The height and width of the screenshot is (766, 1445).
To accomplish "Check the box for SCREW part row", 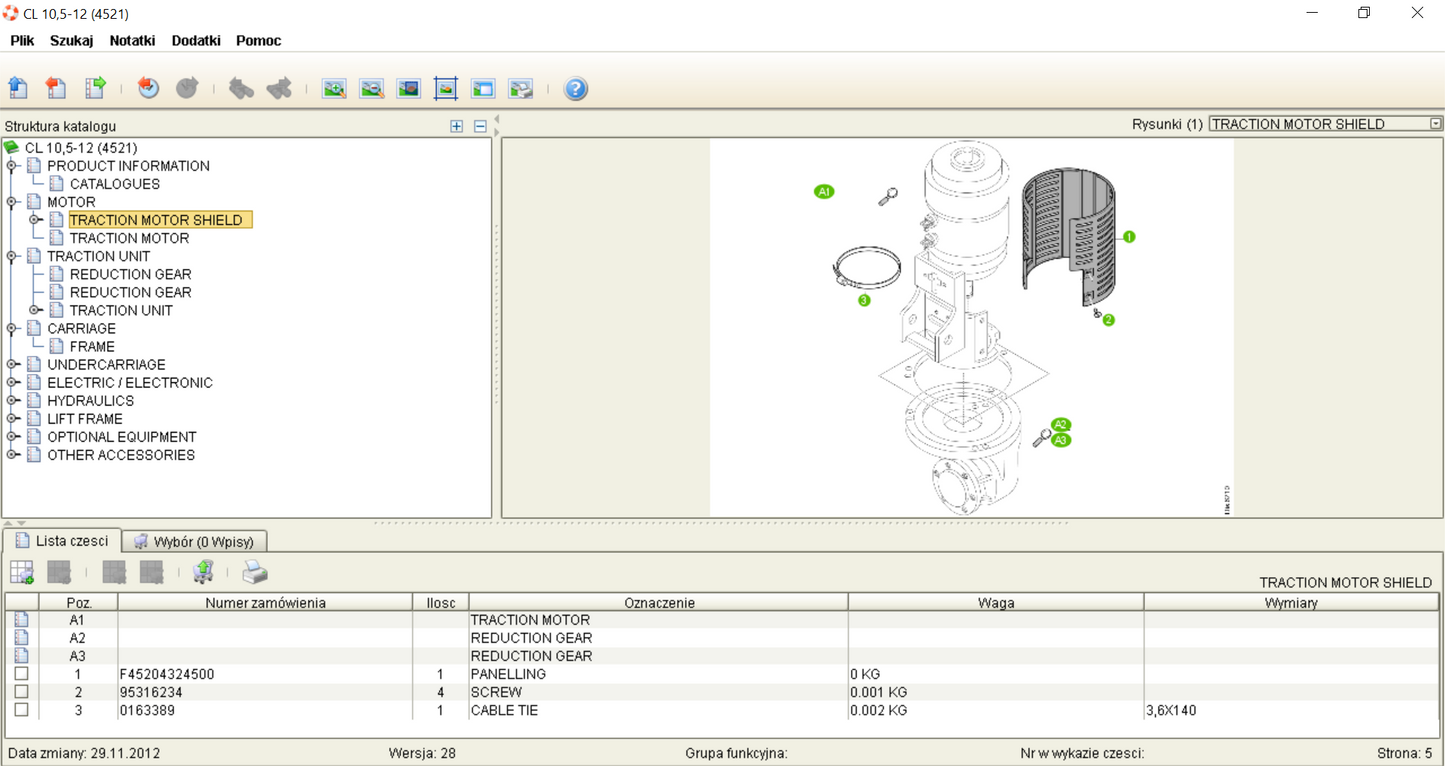I will (21, 692).
